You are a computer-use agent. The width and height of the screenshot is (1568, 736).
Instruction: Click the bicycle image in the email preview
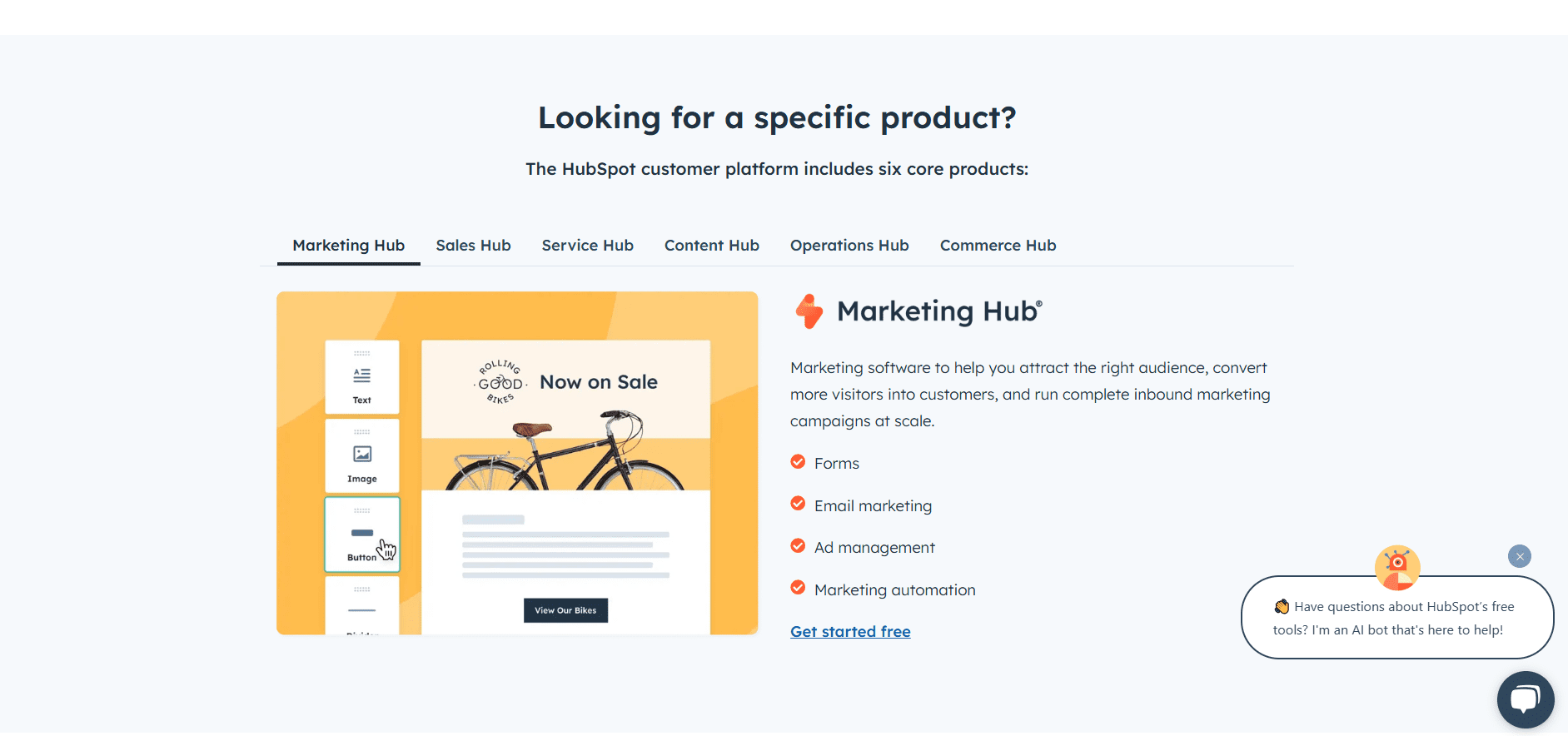point(565,450)
